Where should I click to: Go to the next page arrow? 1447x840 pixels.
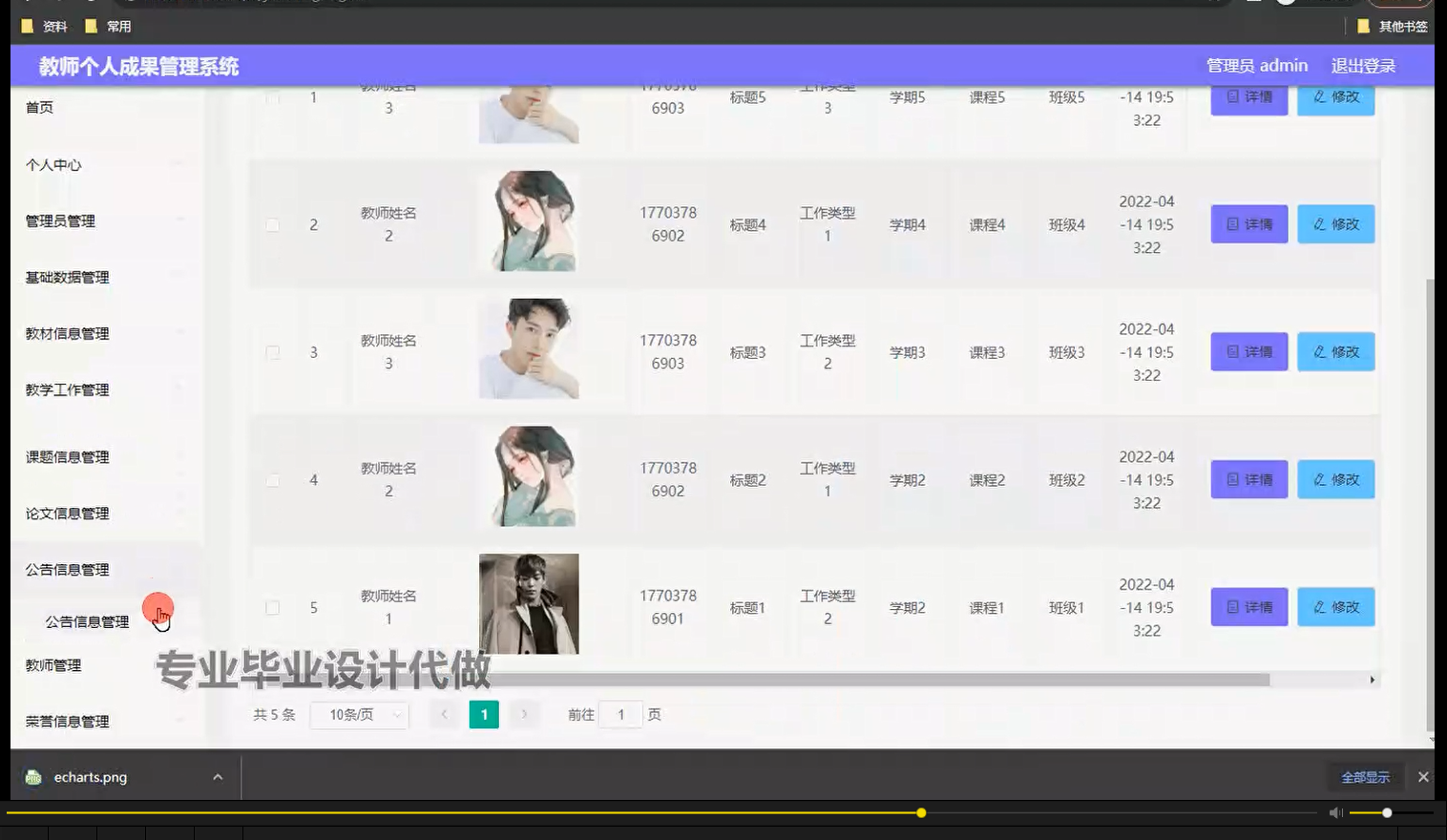524,714
